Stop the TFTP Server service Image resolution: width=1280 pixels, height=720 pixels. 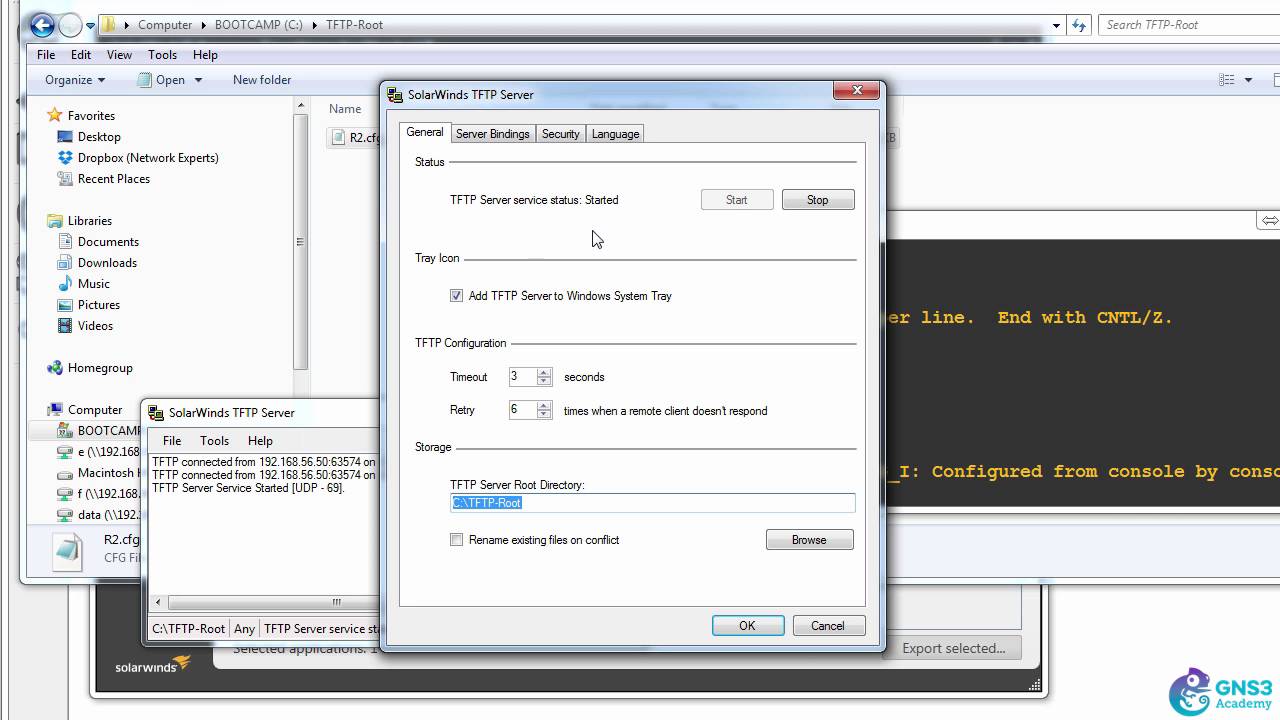click(818, 200)
